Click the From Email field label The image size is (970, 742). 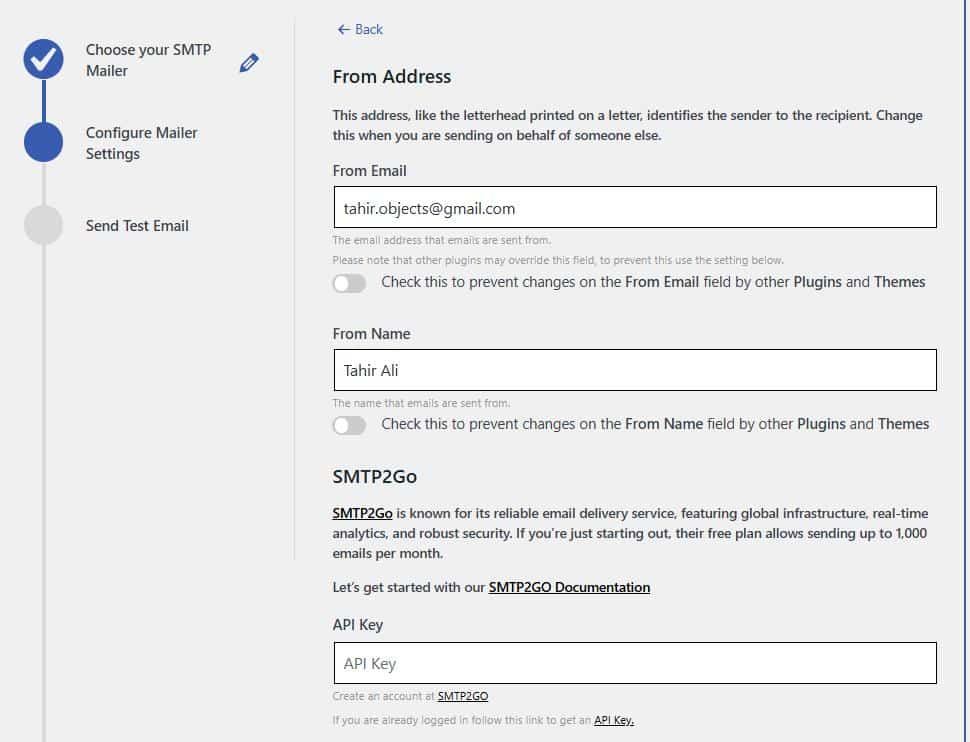370,171
